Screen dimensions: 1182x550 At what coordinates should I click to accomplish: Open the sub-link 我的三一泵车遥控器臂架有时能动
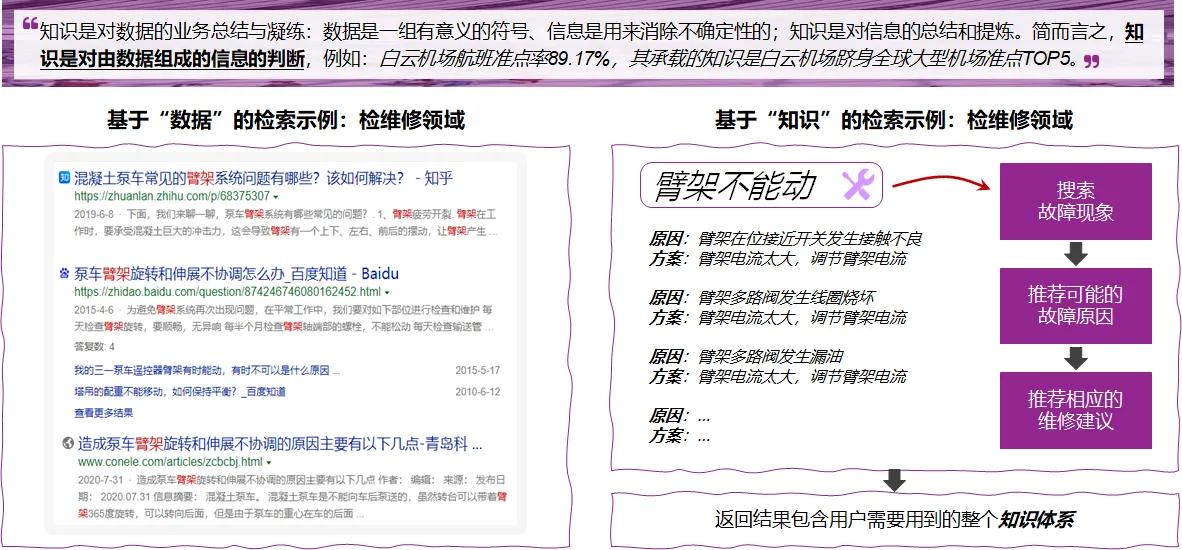click(207, 371)
